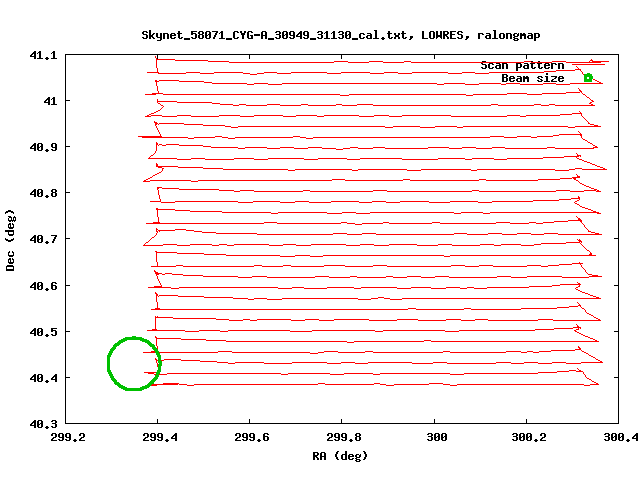Image resolution: width=640 pixels, height=480 pixels.
Task: Click the 'Scan pattern' legend label
Action: (522, 65)
